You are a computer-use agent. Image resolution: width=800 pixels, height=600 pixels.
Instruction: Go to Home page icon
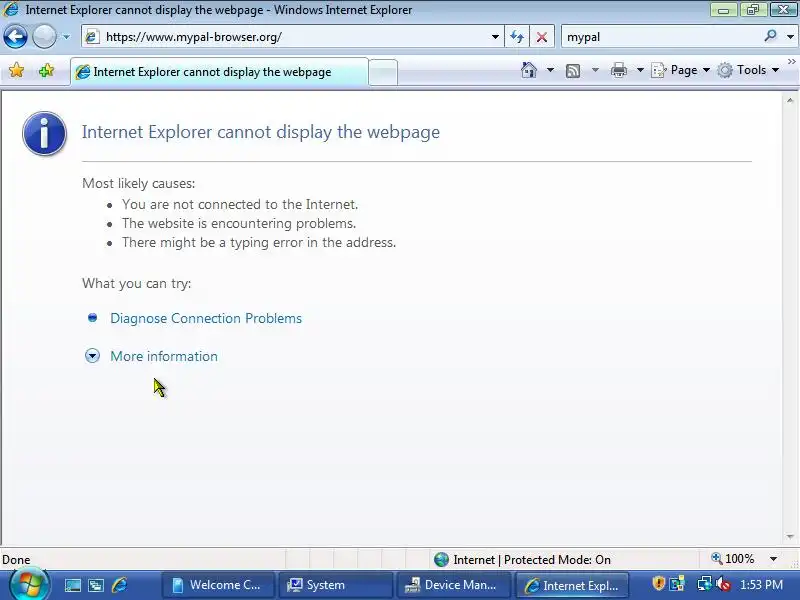tap(529, 70)
